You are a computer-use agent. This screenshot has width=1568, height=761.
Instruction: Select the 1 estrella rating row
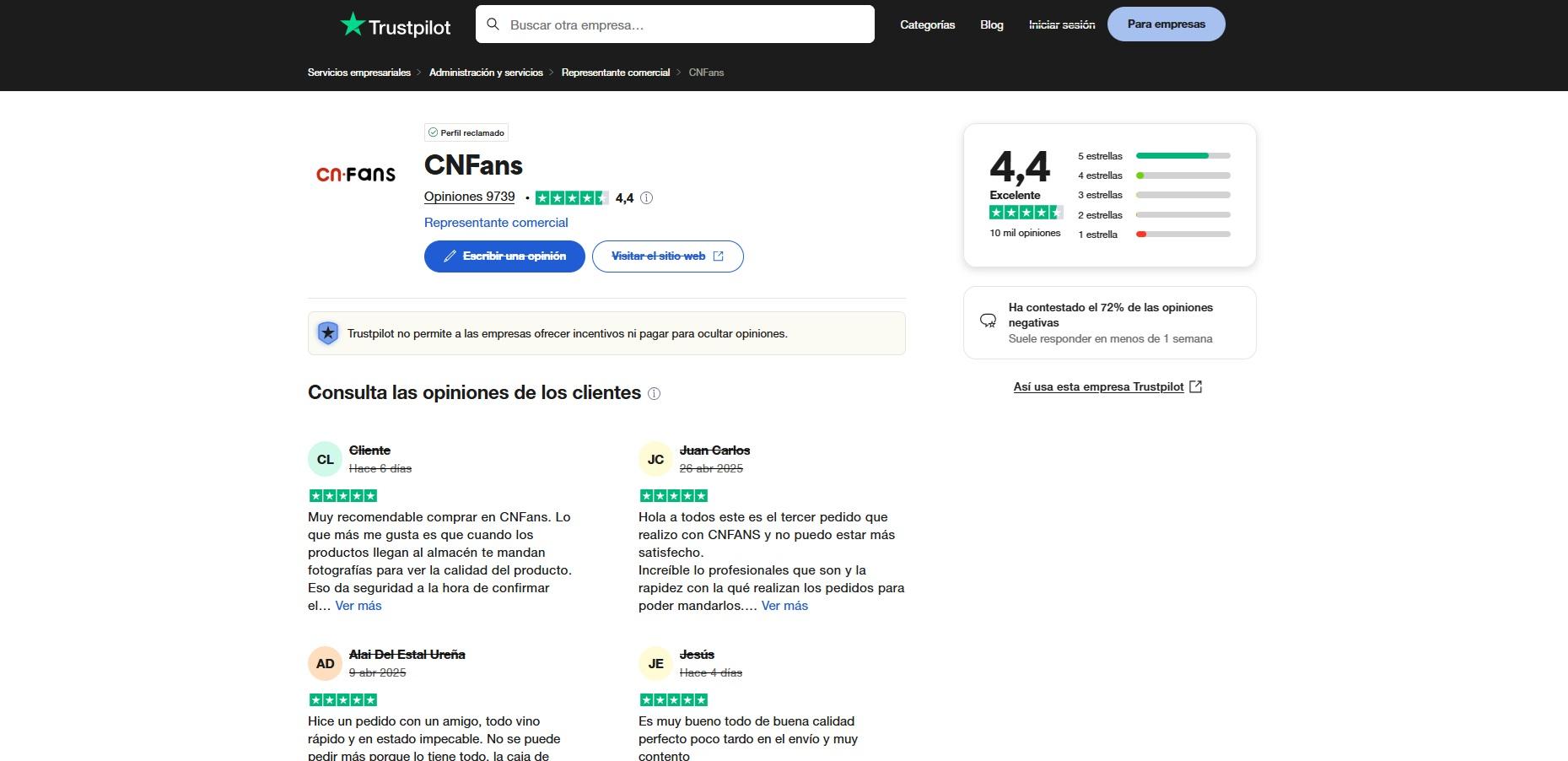click(x=1154, y=235)
